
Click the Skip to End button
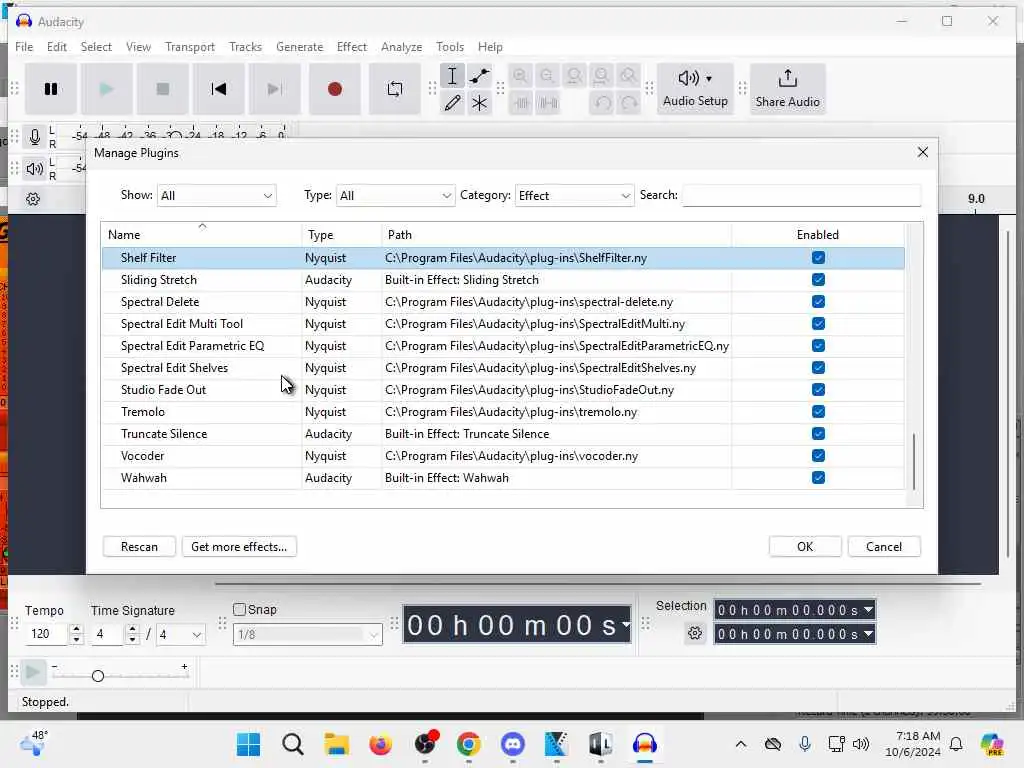click(275, 89)
